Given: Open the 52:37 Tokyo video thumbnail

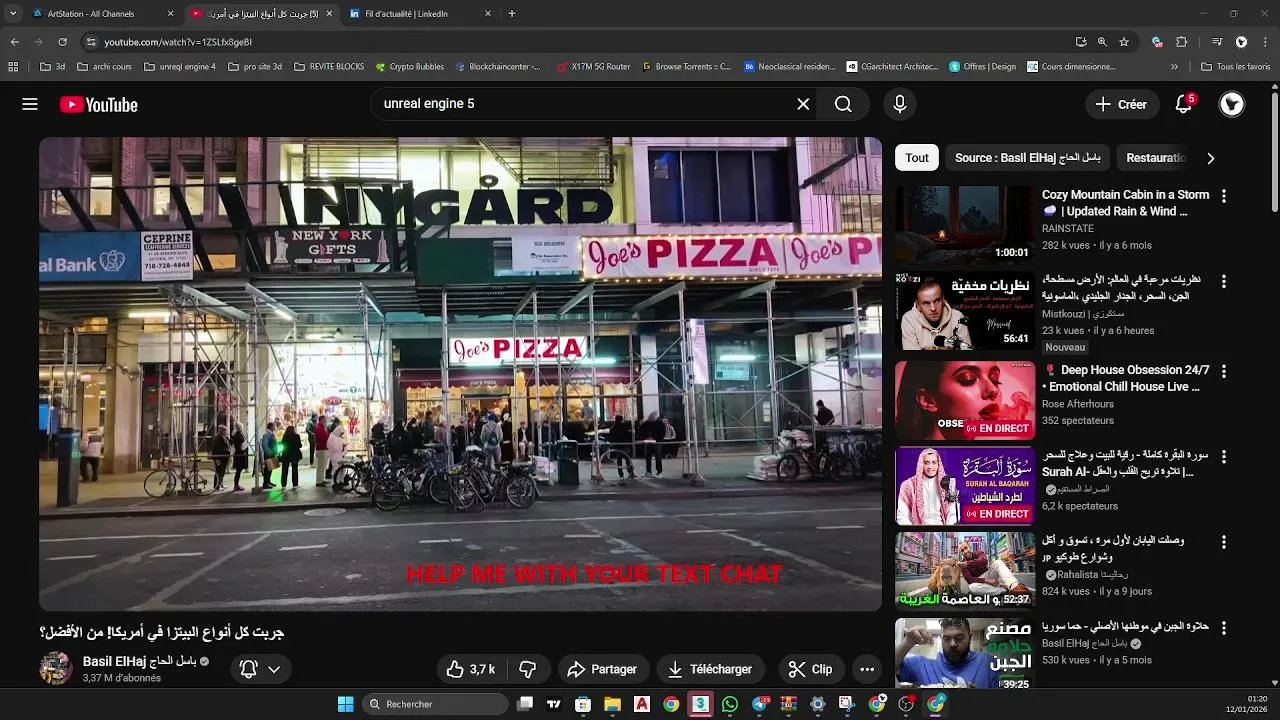Looking at the screenshot, I should [x=965, y=570].
